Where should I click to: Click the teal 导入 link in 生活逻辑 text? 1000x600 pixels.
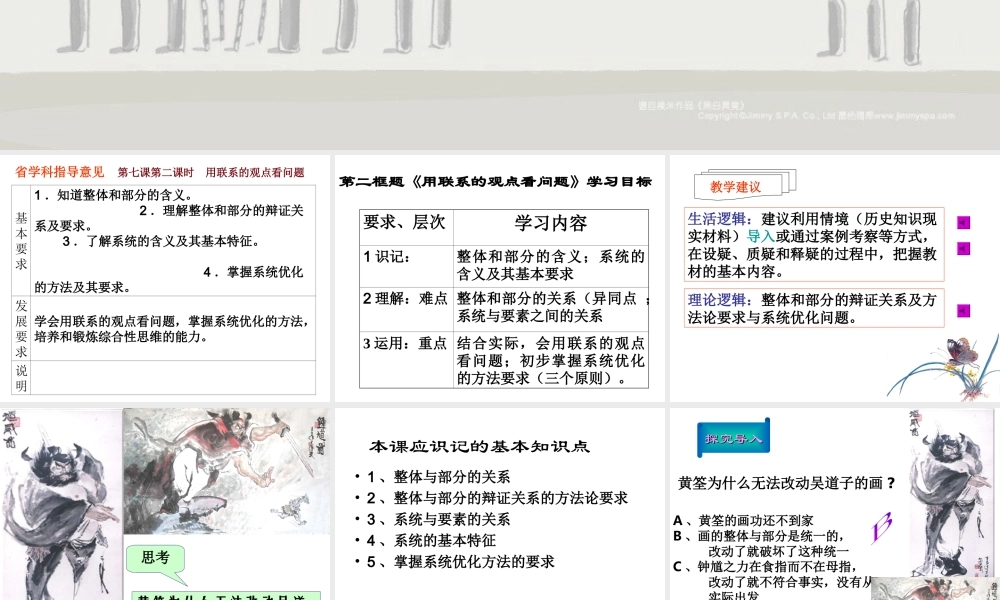coord(760,237)
